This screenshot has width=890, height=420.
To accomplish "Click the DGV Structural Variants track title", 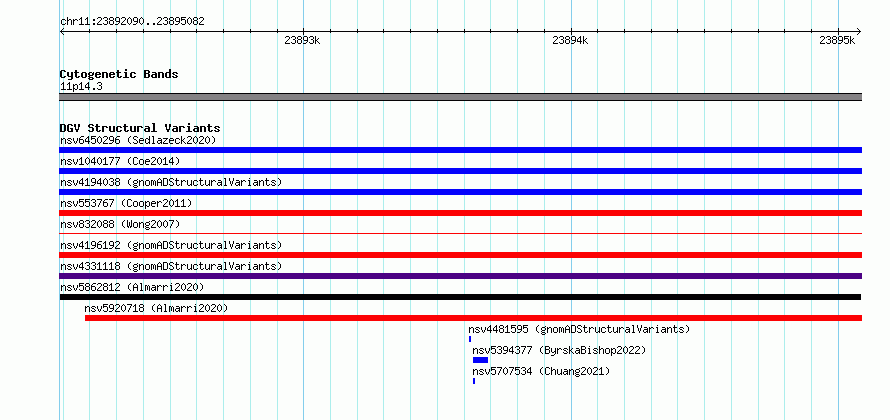I will pos(140,128).
